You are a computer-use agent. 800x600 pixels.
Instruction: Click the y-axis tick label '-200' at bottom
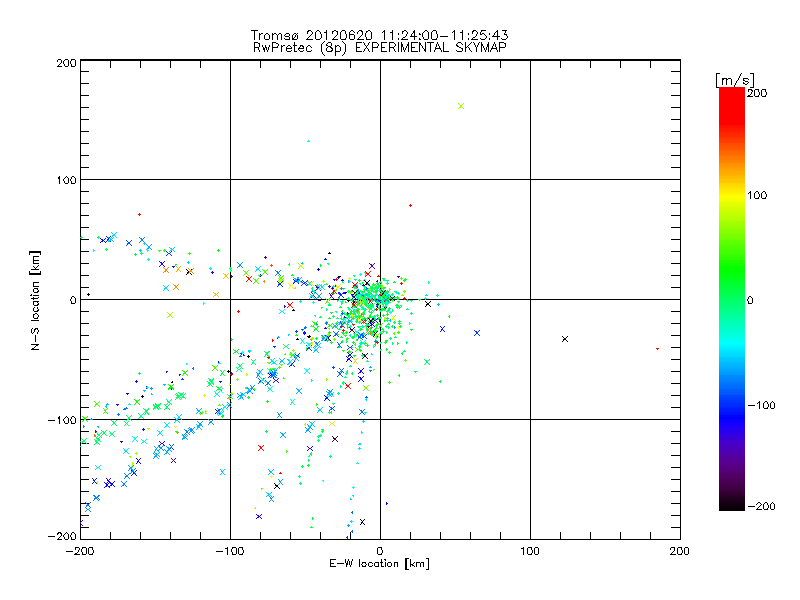point(62,536)
